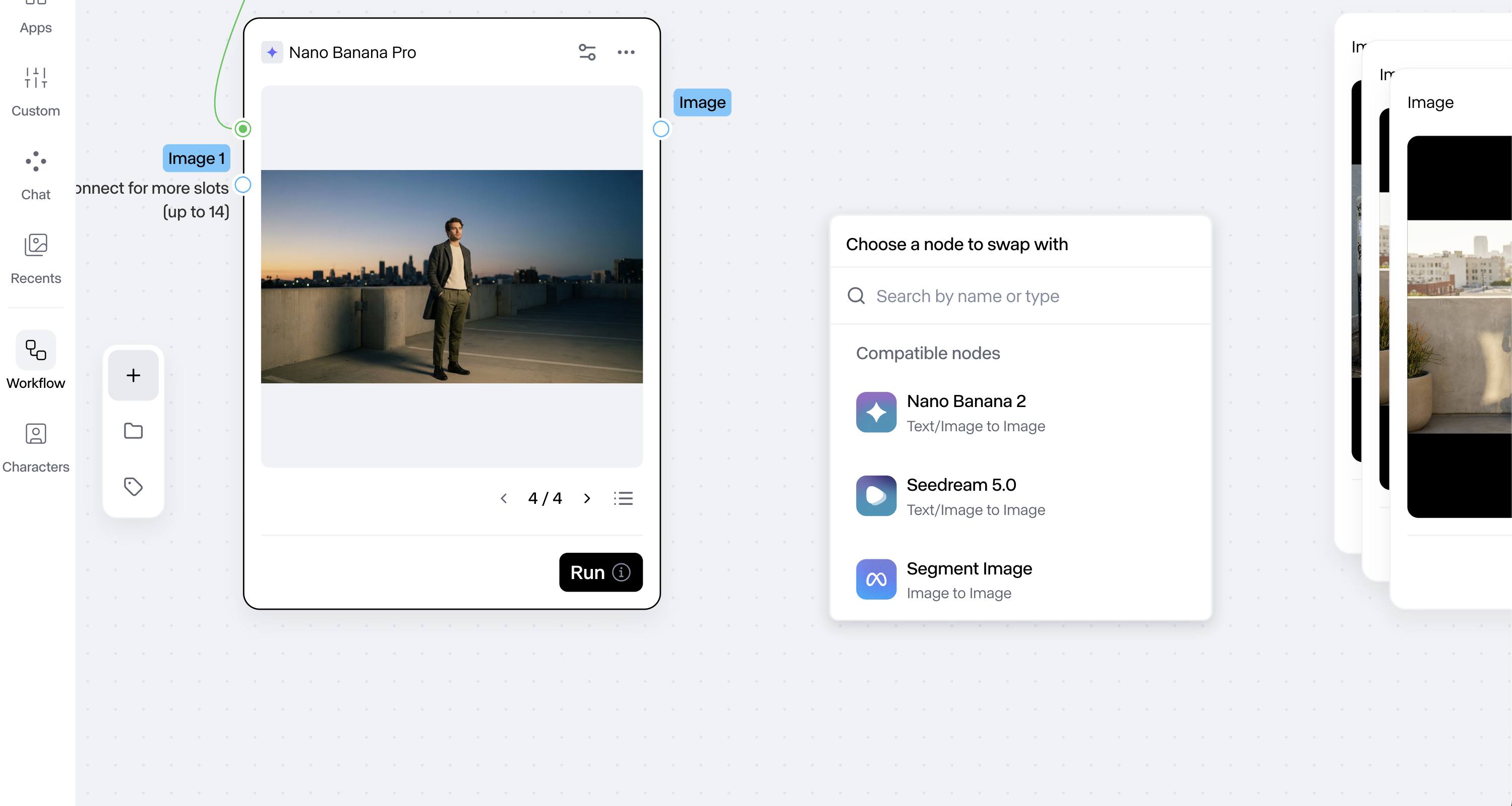Select the Workflow sidebar item
Screen dimensions: 1512x806
click(x=36, y=360)
